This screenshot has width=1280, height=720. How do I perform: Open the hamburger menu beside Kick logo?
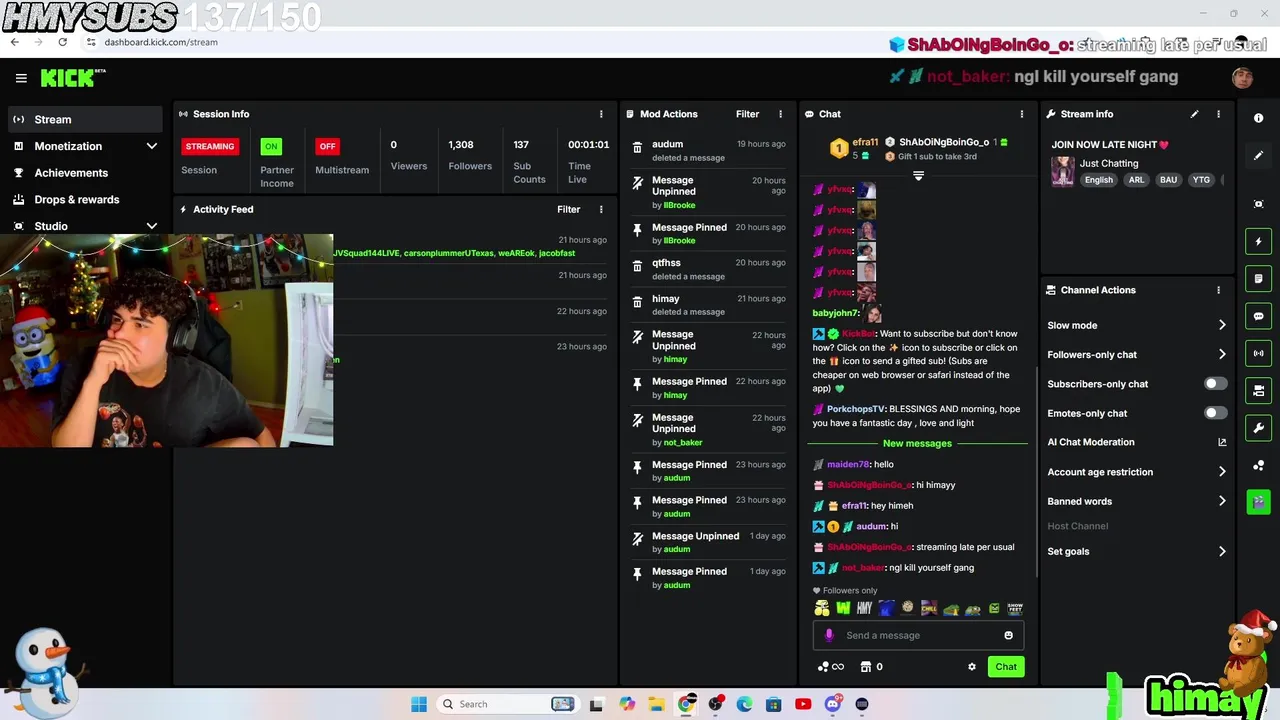click(21, 78)
